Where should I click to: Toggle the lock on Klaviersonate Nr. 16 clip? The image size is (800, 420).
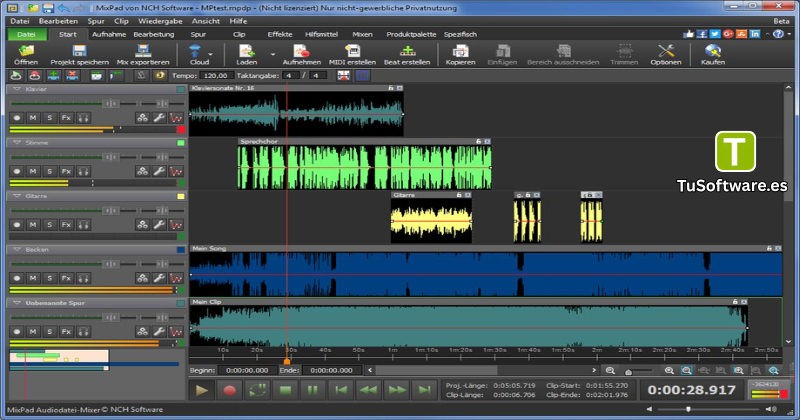pyautogui.click(x=391, y=88)
